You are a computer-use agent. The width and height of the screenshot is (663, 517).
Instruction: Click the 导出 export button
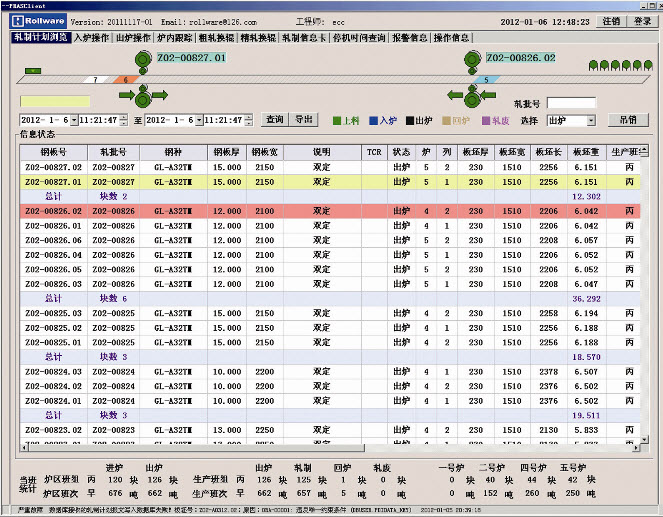pyautogui.click(x=303, y=120)
